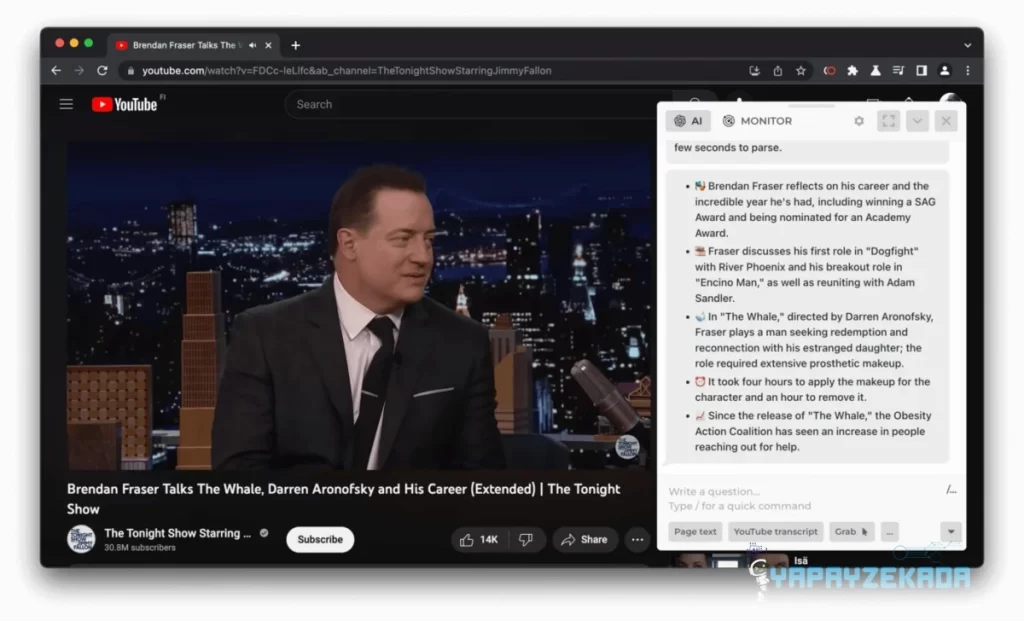Toggle the browser side panel
Viewport: 1024px width, 621px height.
[x=921, y=71]
